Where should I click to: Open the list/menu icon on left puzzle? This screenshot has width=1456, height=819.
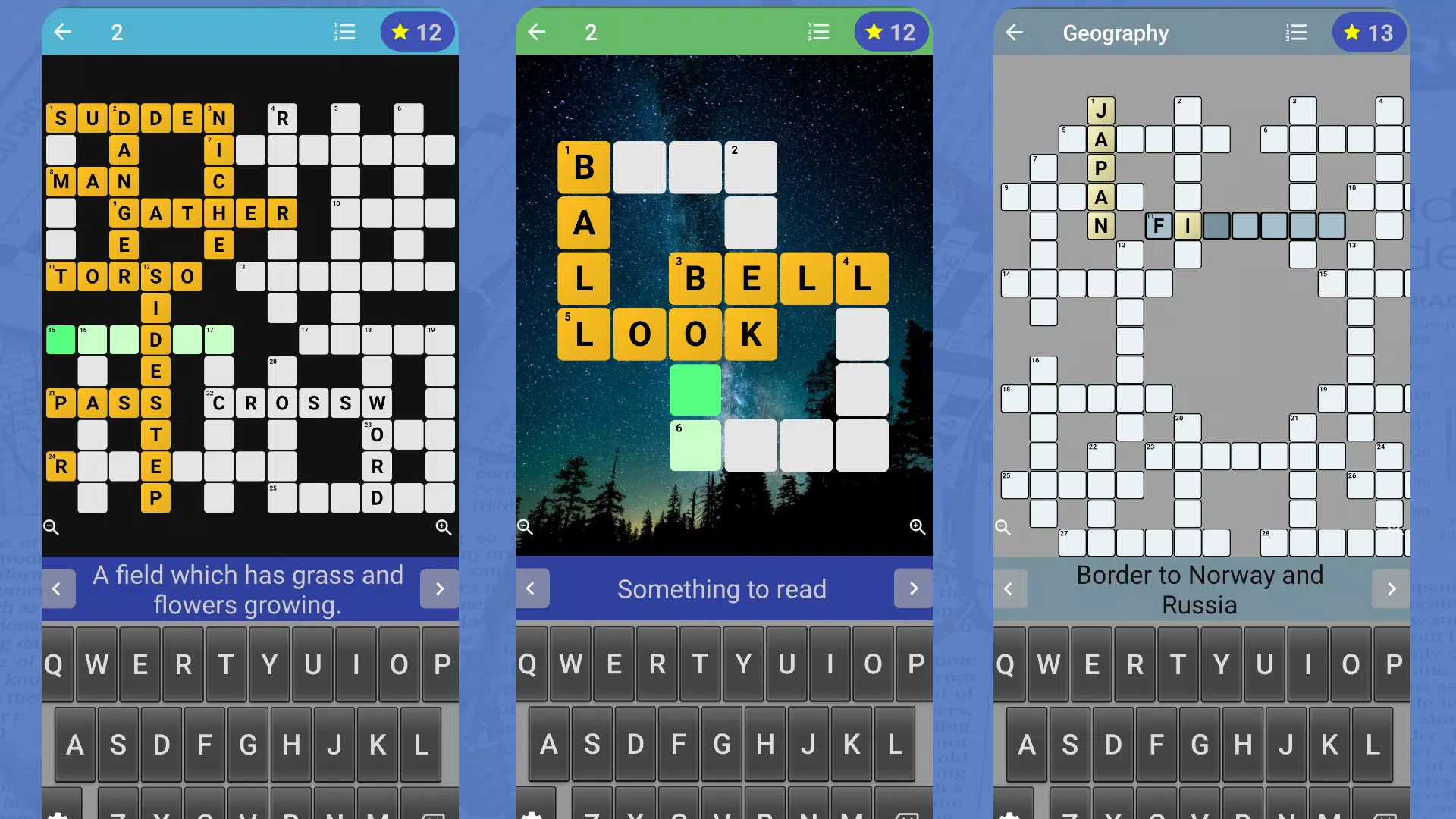click(344, 32)
